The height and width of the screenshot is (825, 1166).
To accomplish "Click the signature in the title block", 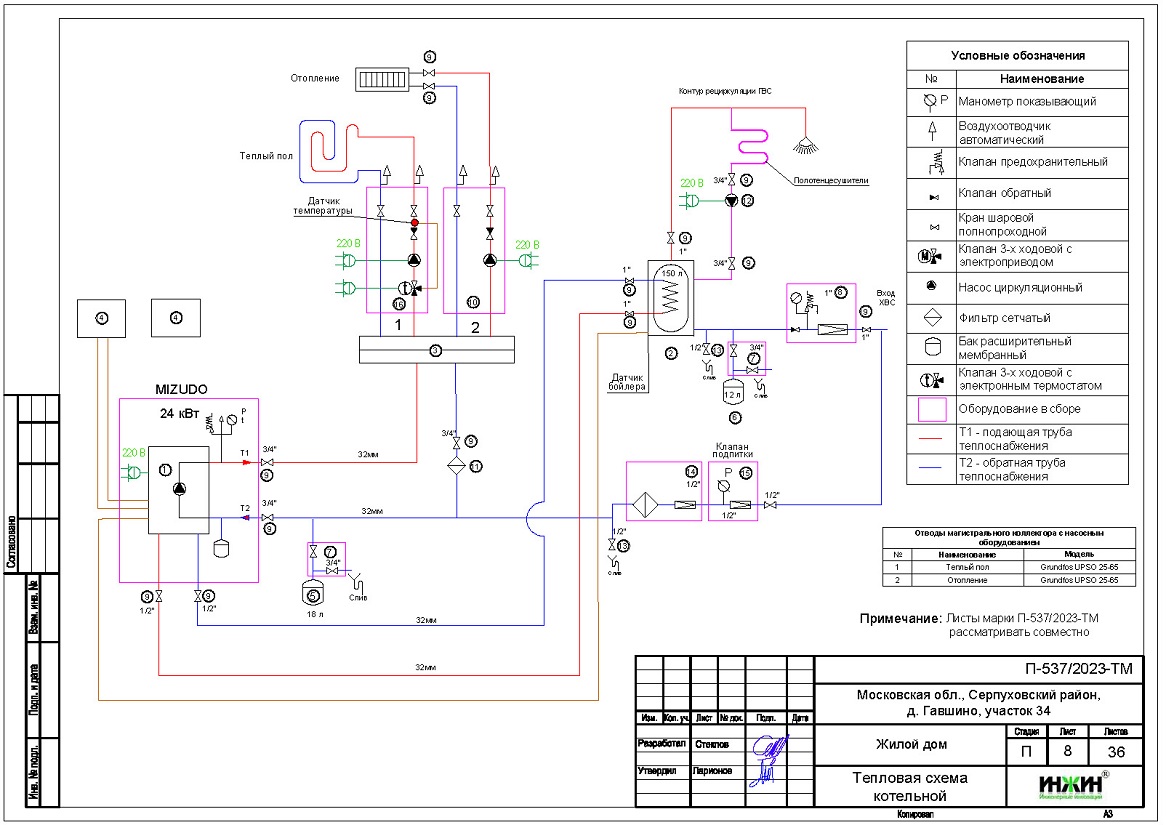I will point(770,757).
